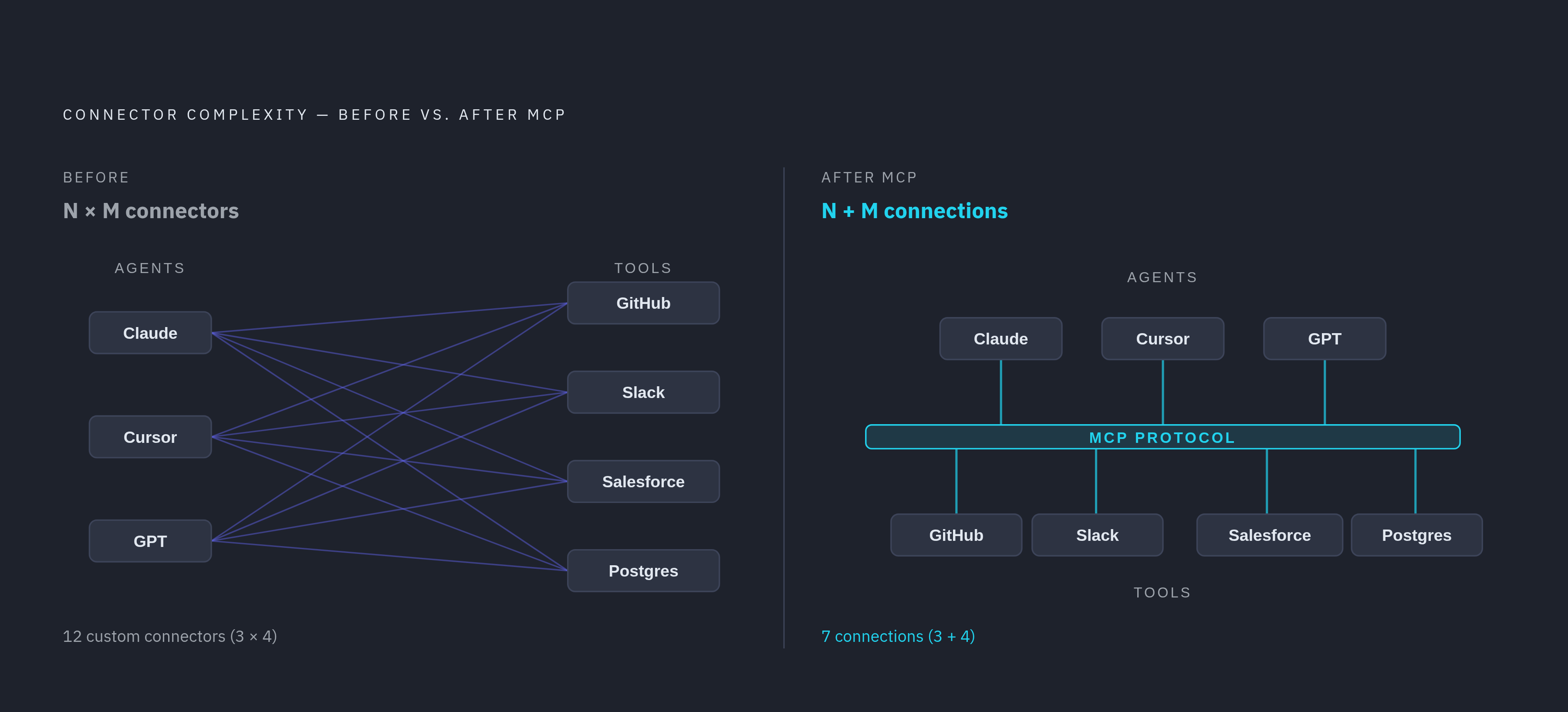Select the Claude agent box in Before diagram
This screenshot has width=1568, height=712.
pos(150,333)
